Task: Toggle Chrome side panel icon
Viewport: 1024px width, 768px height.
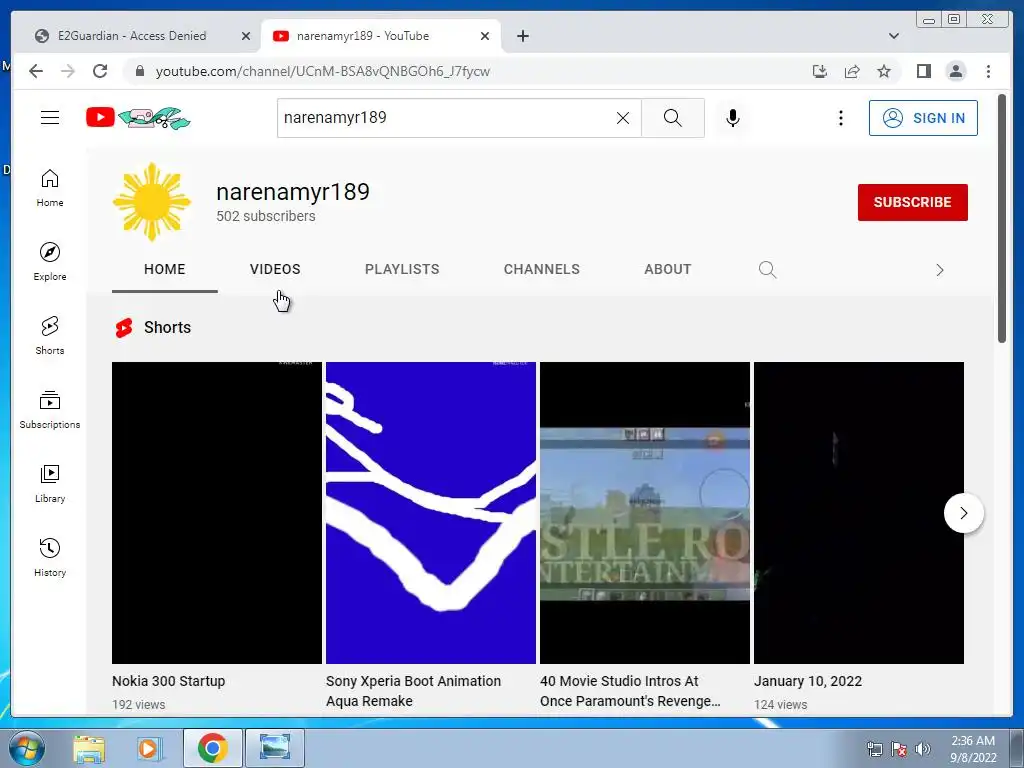Action: tap(923, 71)
